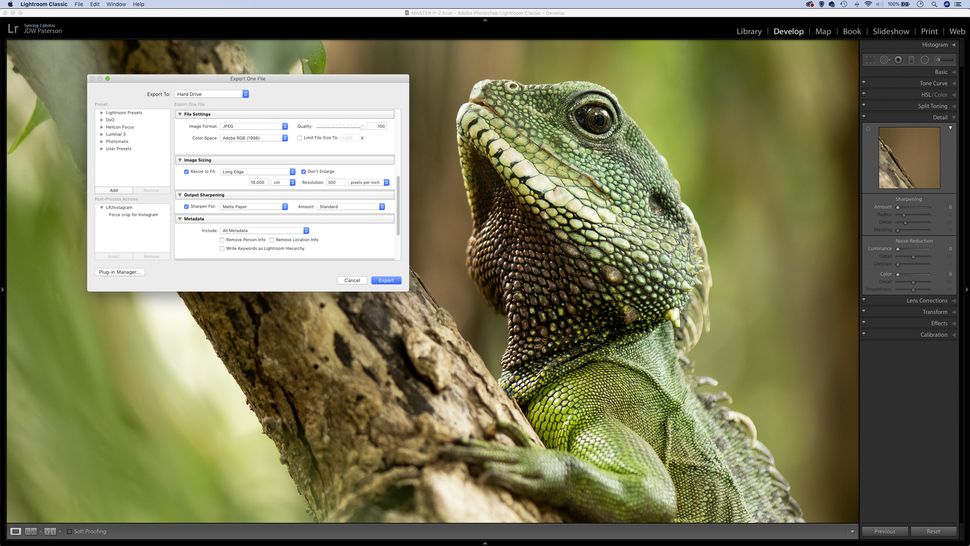Viewport: 970px width, 546px height.
Task: Collapse the File Settings section
Action: pyautogui.click(x=180, y=114)
